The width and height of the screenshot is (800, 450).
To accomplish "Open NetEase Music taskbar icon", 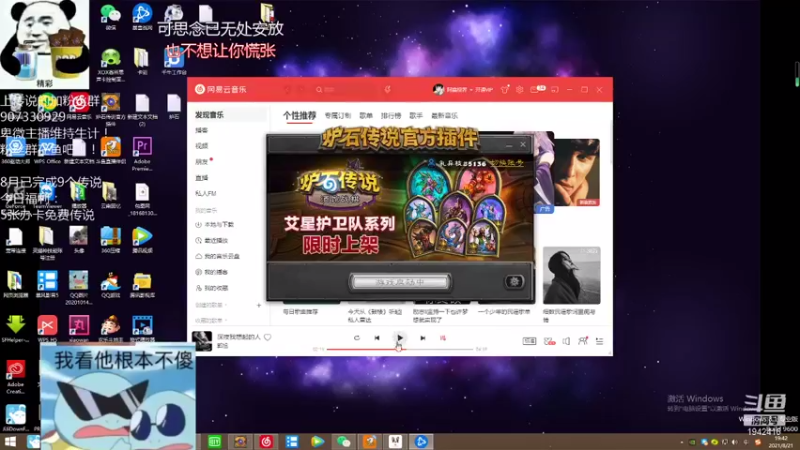I will 266,441.
